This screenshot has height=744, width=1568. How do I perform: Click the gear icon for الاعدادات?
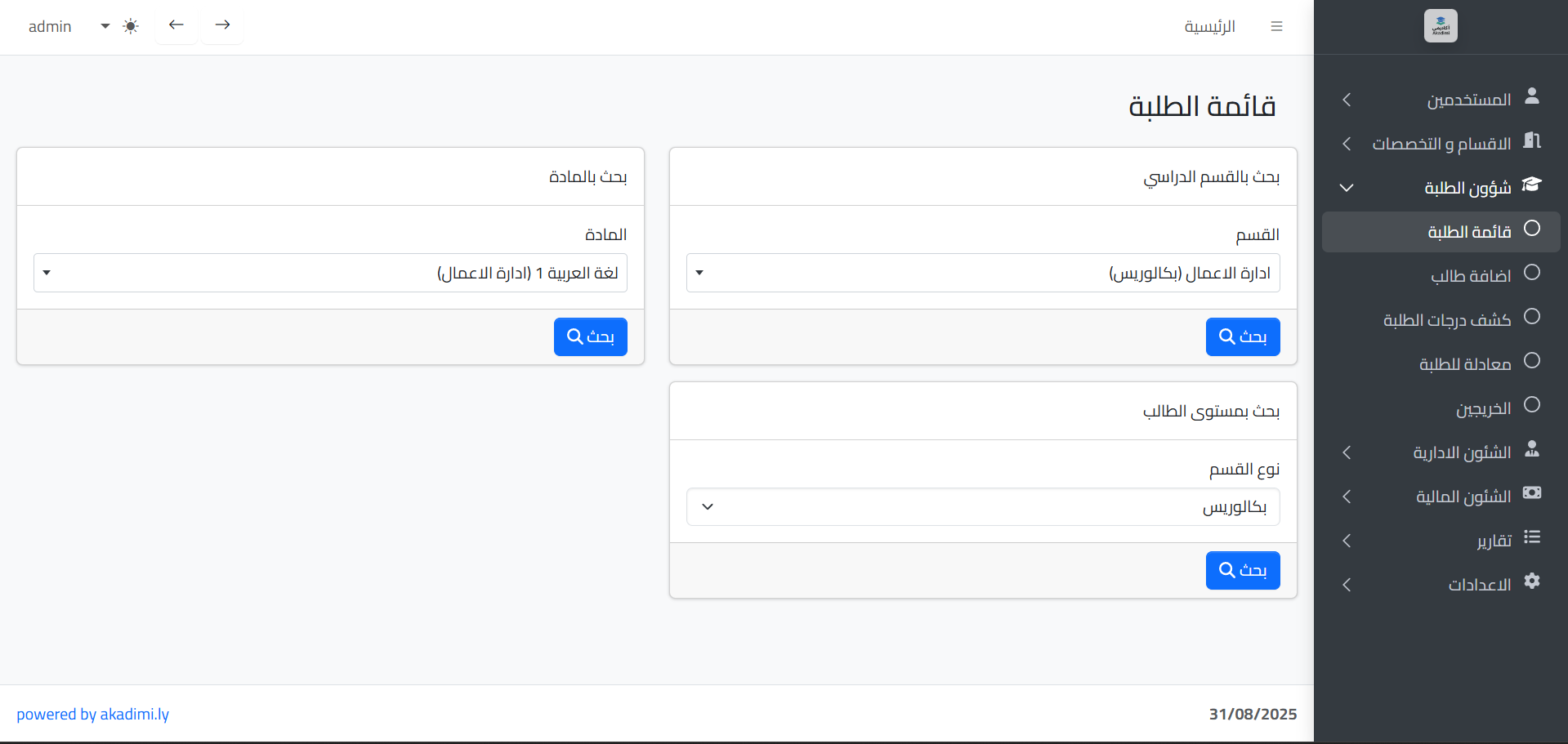[1532, 581]
